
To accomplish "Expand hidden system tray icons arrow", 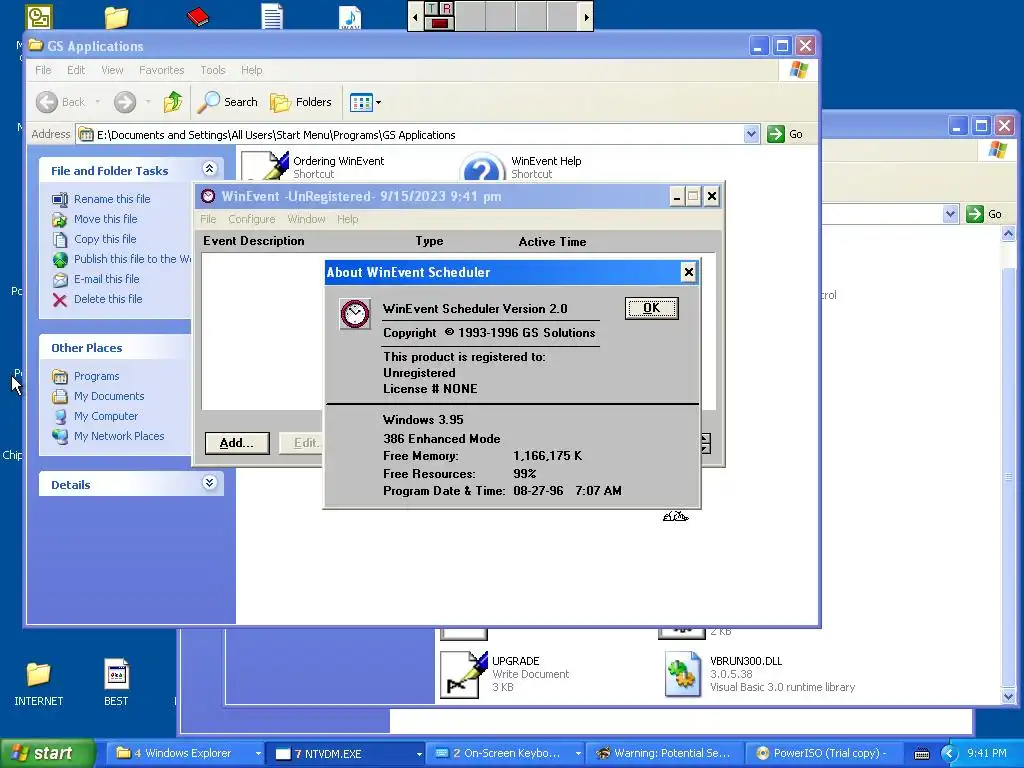I will [x=948, y=754].
